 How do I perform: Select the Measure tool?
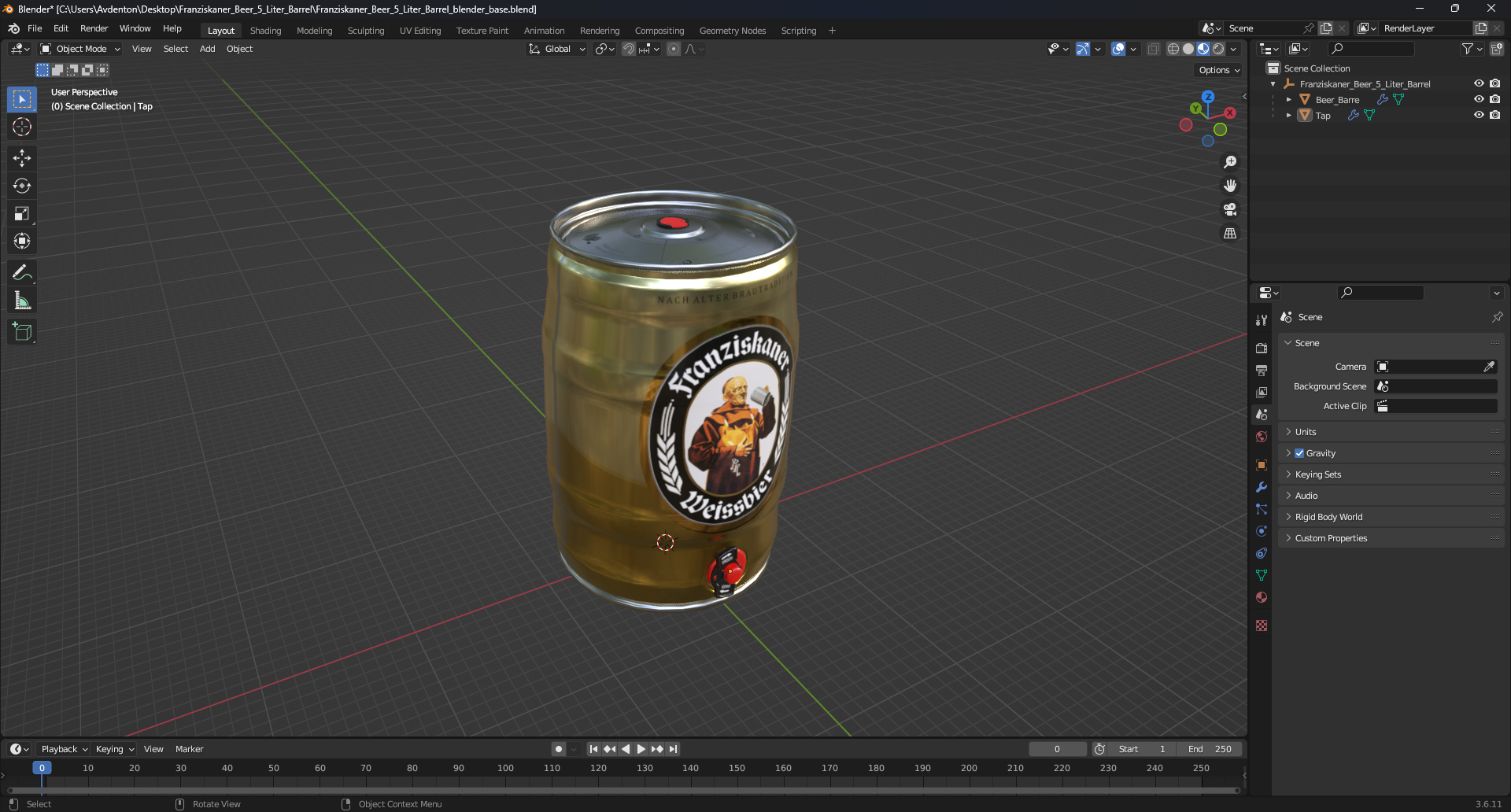click(x=22, y=301)
